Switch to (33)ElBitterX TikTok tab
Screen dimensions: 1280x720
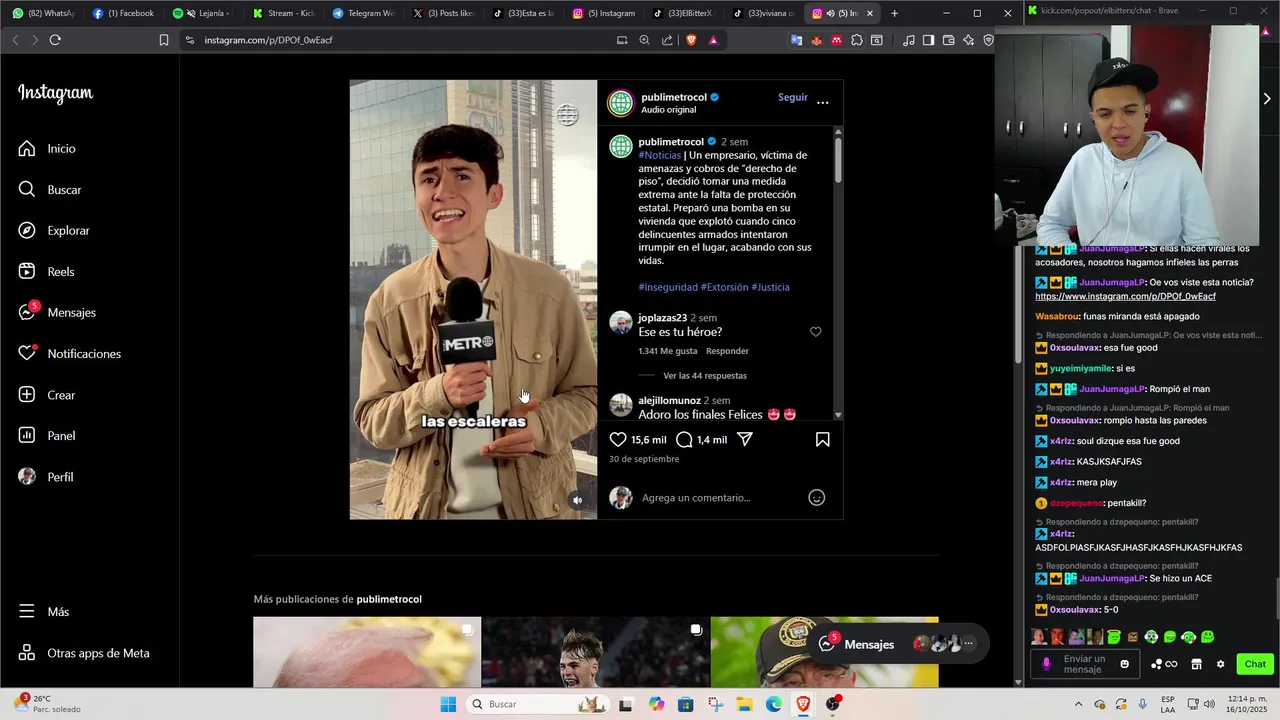(682, 13)
